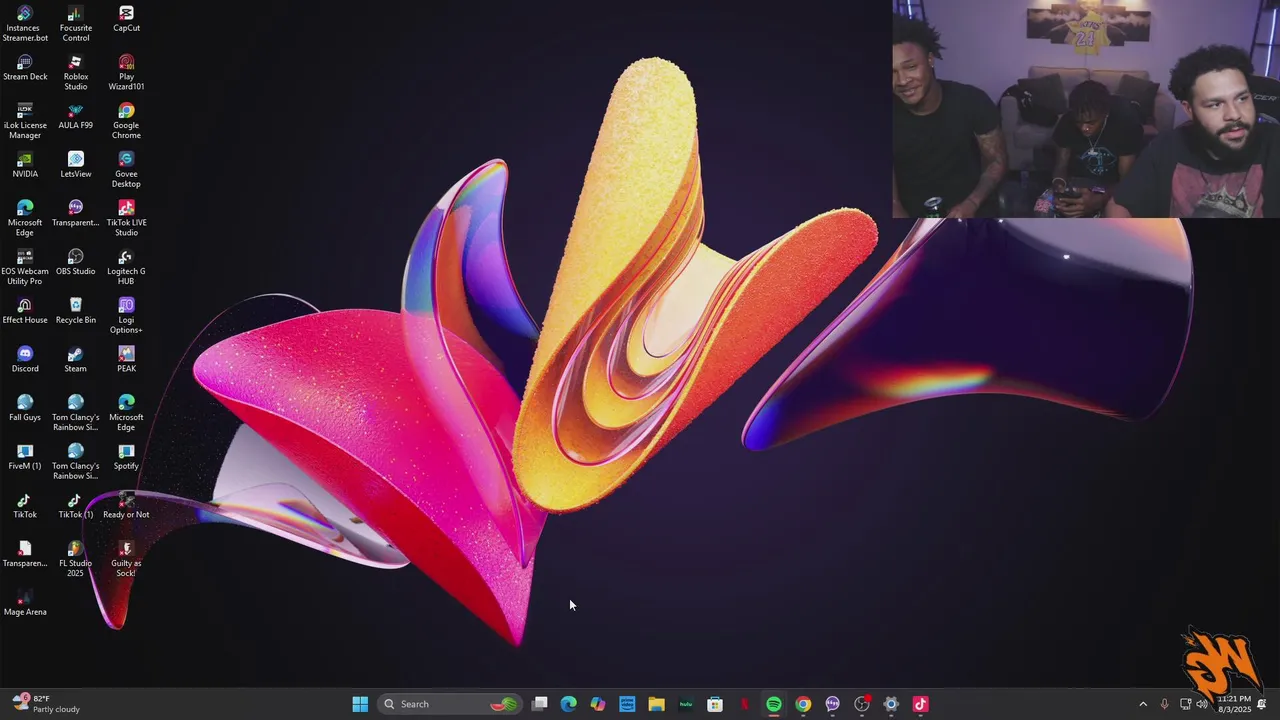The width and height of the screenshot is (1280, 720).
Task: Click the AULA F99 desktop icon
Action: 76,117
